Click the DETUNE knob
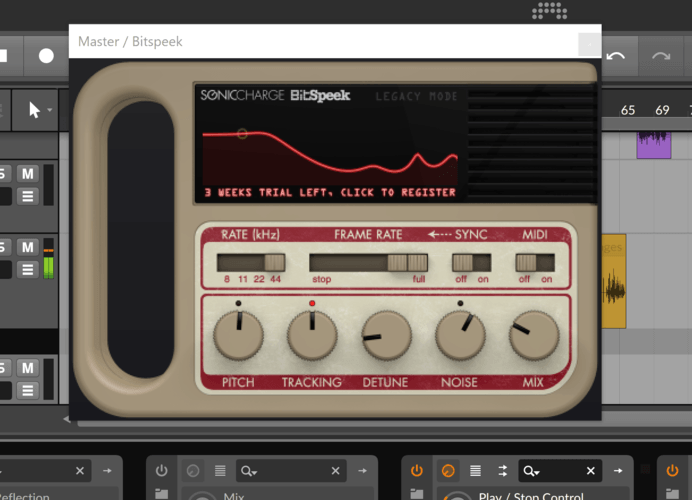Viewport: 692px width, 500px height. tap(386, 335)
